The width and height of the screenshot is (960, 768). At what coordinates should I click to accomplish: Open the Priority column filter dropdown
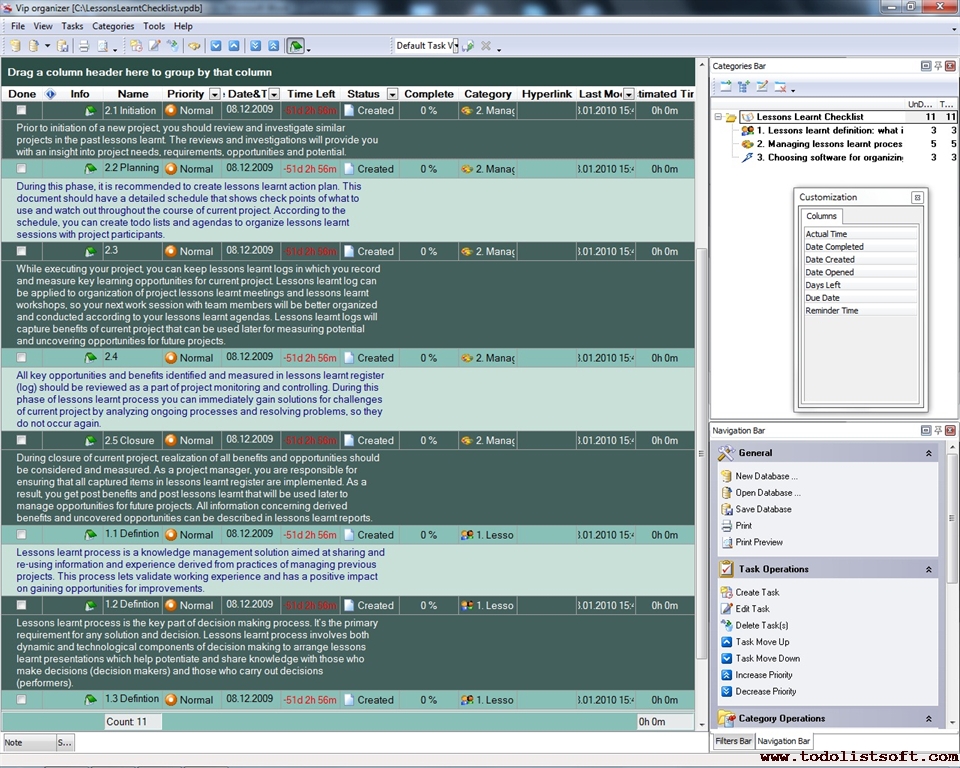(214, 94)
